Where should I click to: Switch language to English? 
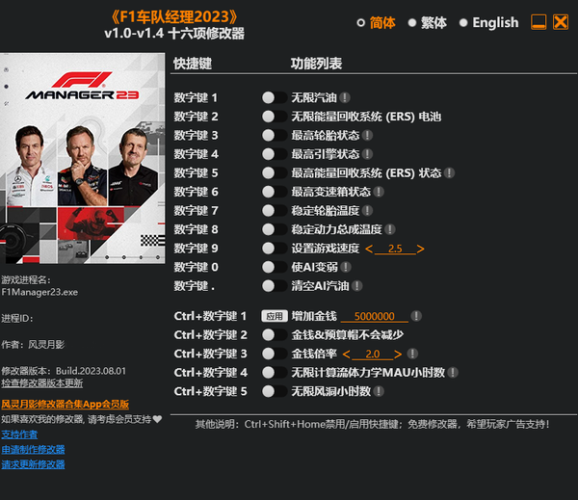463,23
